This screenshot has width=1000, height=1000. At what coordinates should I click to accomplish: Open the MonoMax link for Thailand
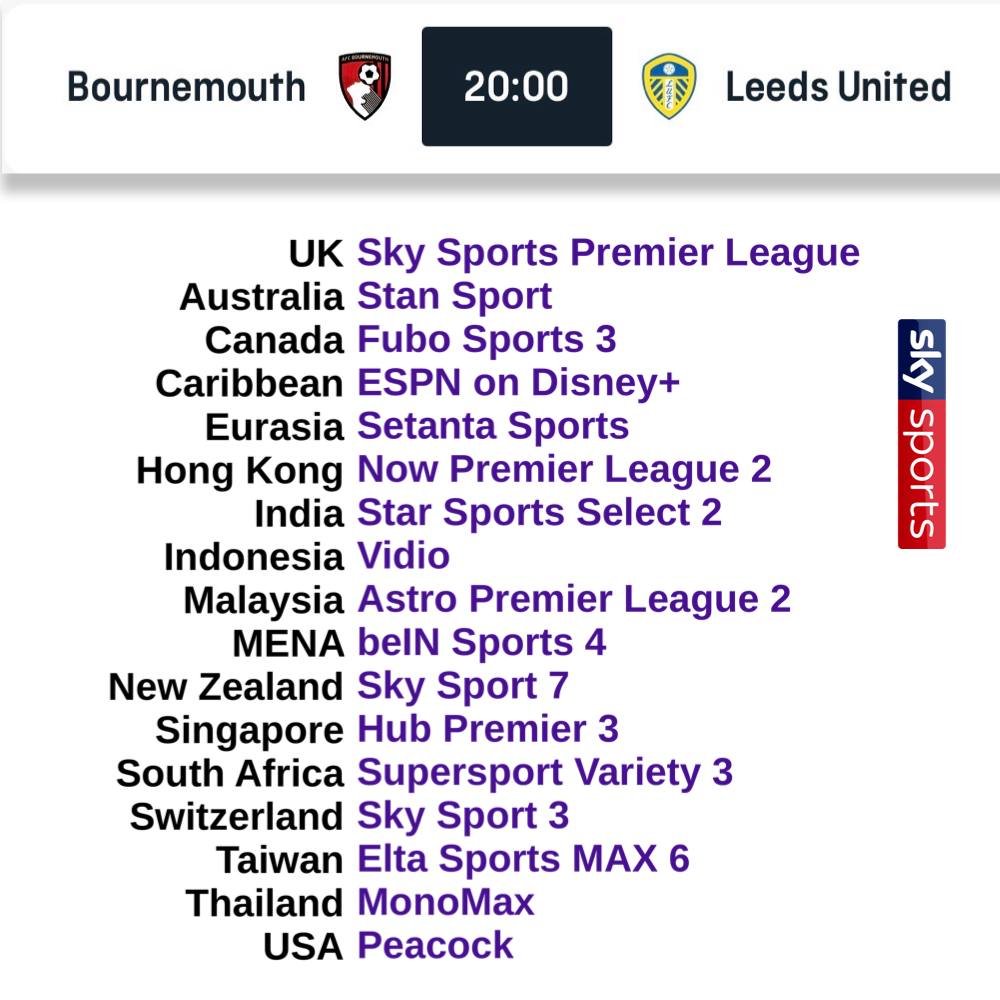coord(446,903)
